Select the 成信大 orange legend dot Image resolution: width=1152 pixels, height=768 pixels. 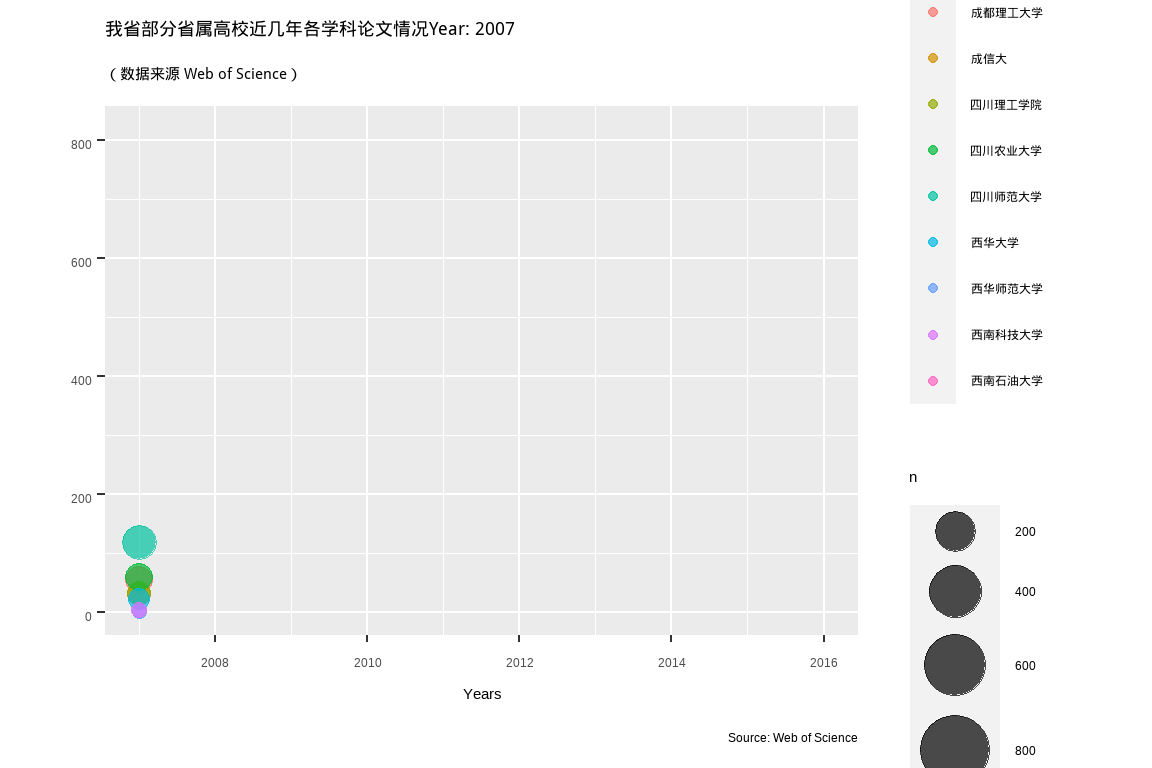click(x=933, y=58)
